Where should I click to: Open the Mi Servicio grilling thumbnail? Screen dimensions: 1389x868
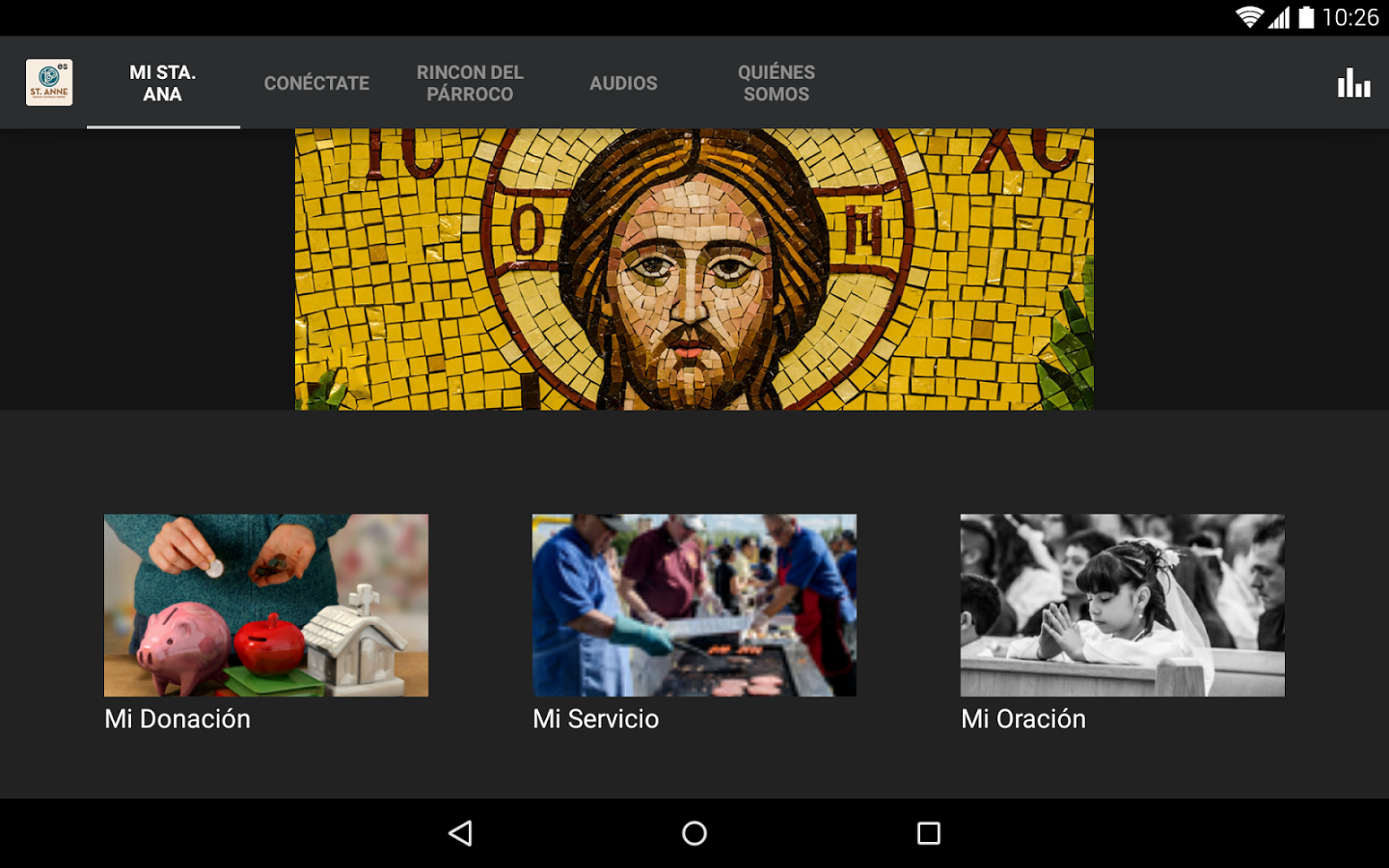click(694, 605)
